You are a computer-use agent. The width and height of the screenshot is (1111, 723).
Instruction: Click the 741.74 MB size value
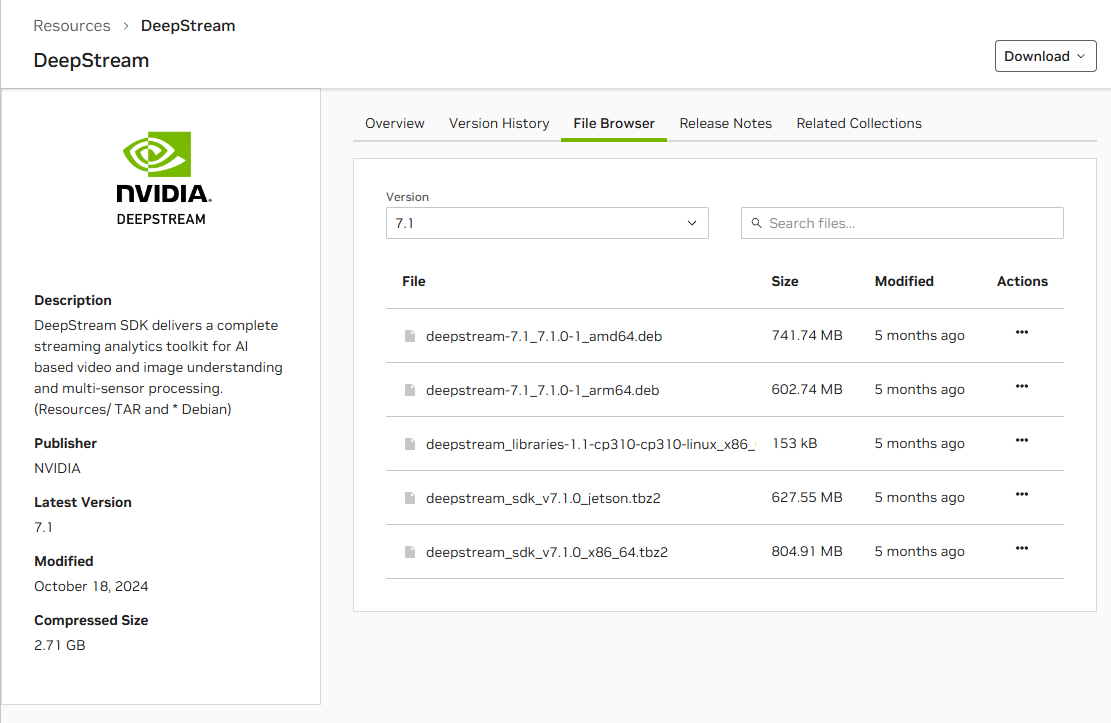coord(806,335)
